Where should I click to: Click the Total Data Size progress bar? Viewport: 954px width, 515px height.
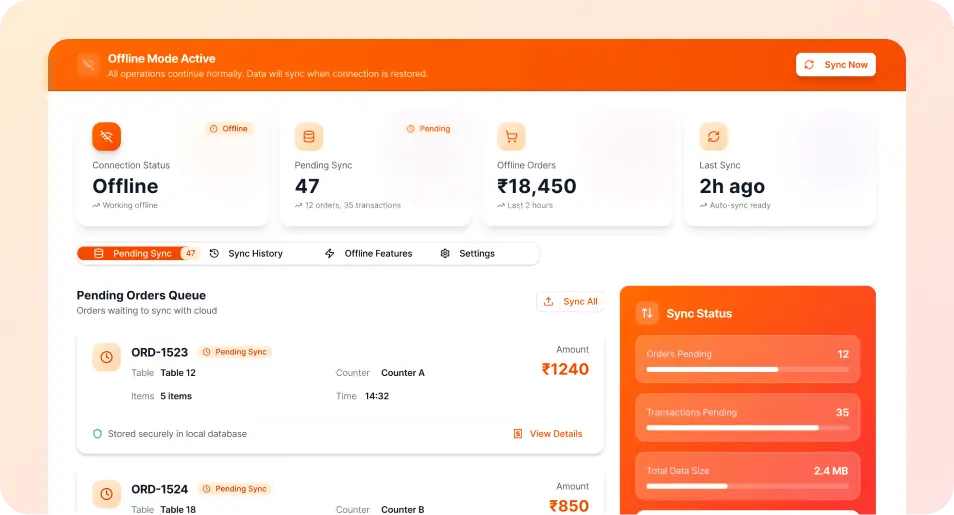(747, 486)
